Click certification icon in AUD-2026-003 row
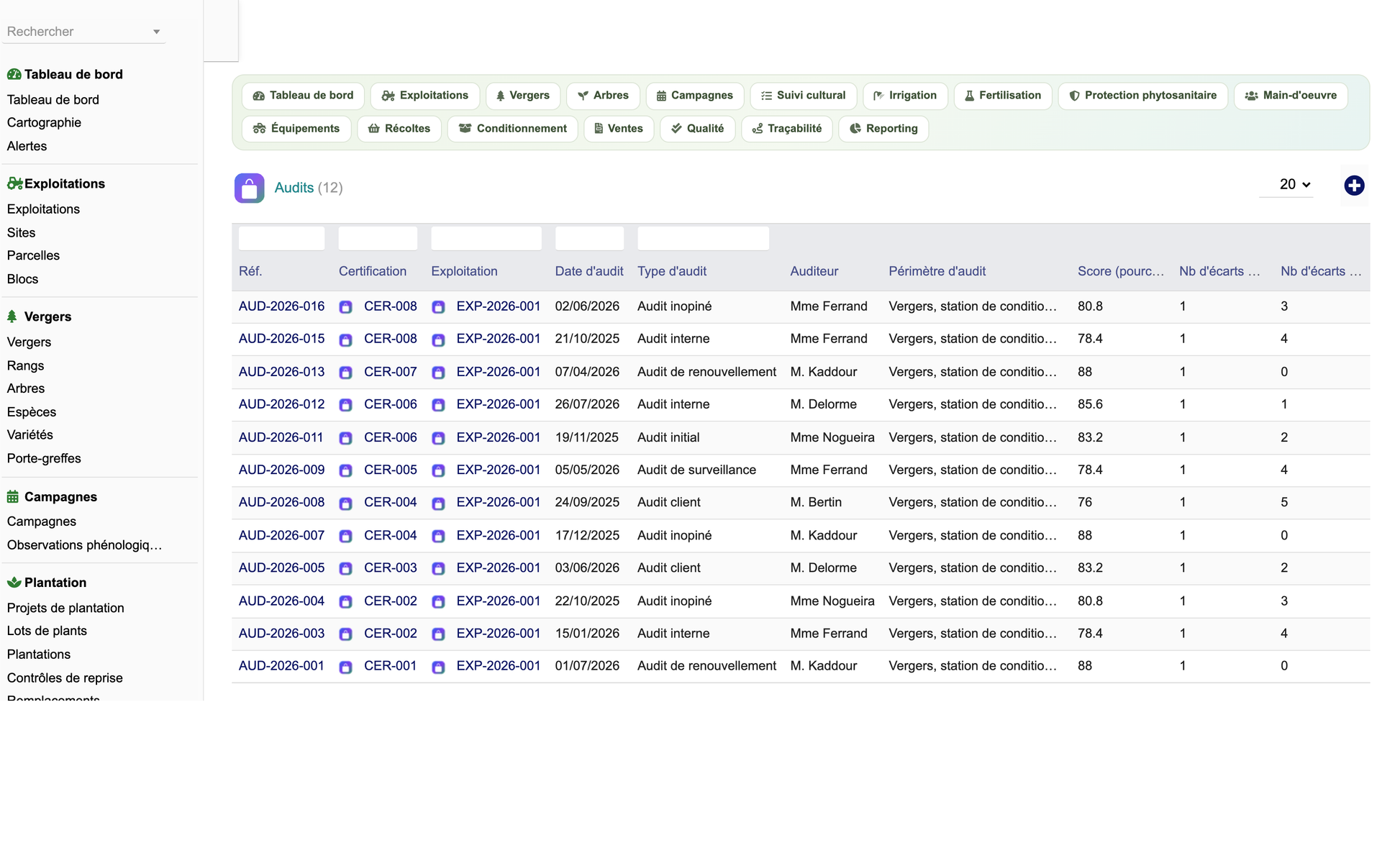This screenshot has height=866, width=1400. [x=346, y=634]
